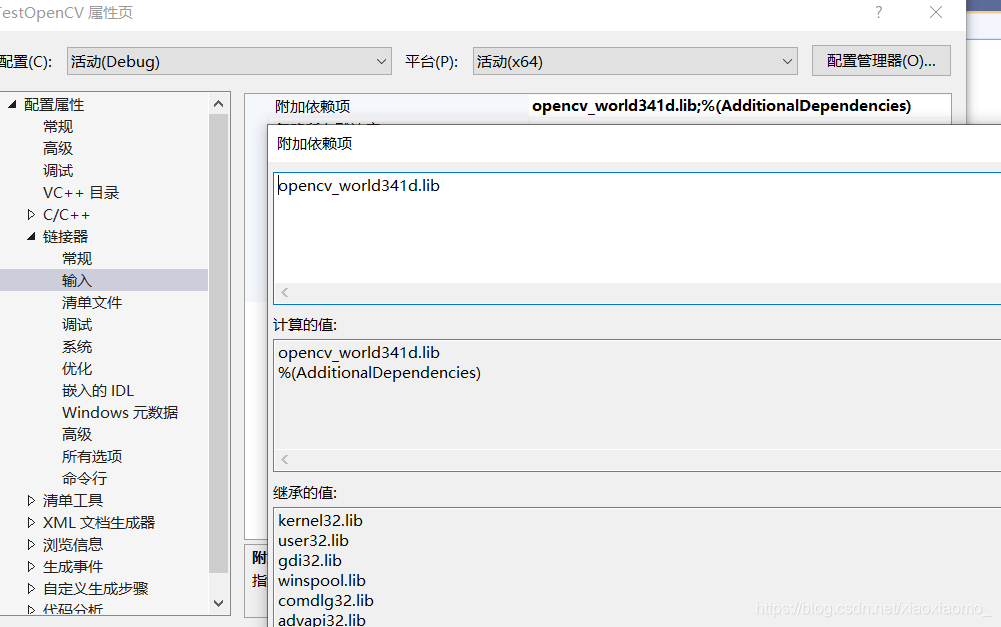Select 所有选项 item

point(92,457)
